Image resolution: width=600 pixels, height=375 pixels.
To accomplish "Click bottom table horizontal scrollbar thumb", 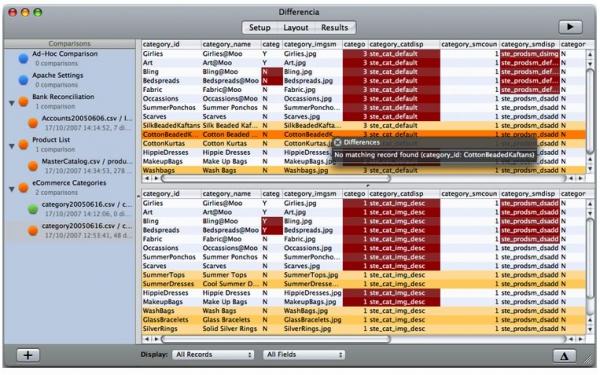I will coord(276,339).
